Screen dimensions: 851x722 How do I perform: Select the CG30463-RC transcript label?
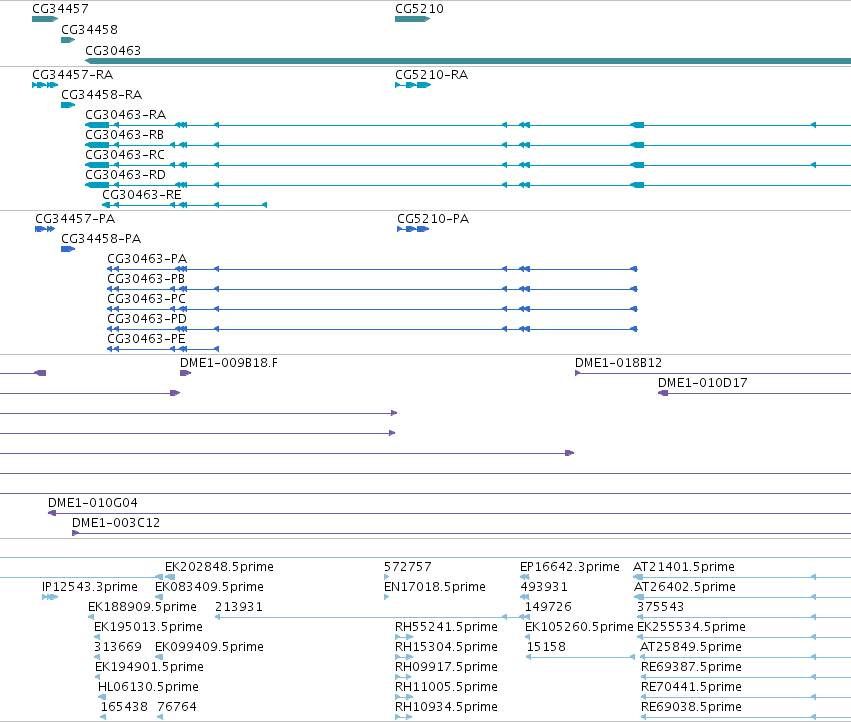[125, 154]
